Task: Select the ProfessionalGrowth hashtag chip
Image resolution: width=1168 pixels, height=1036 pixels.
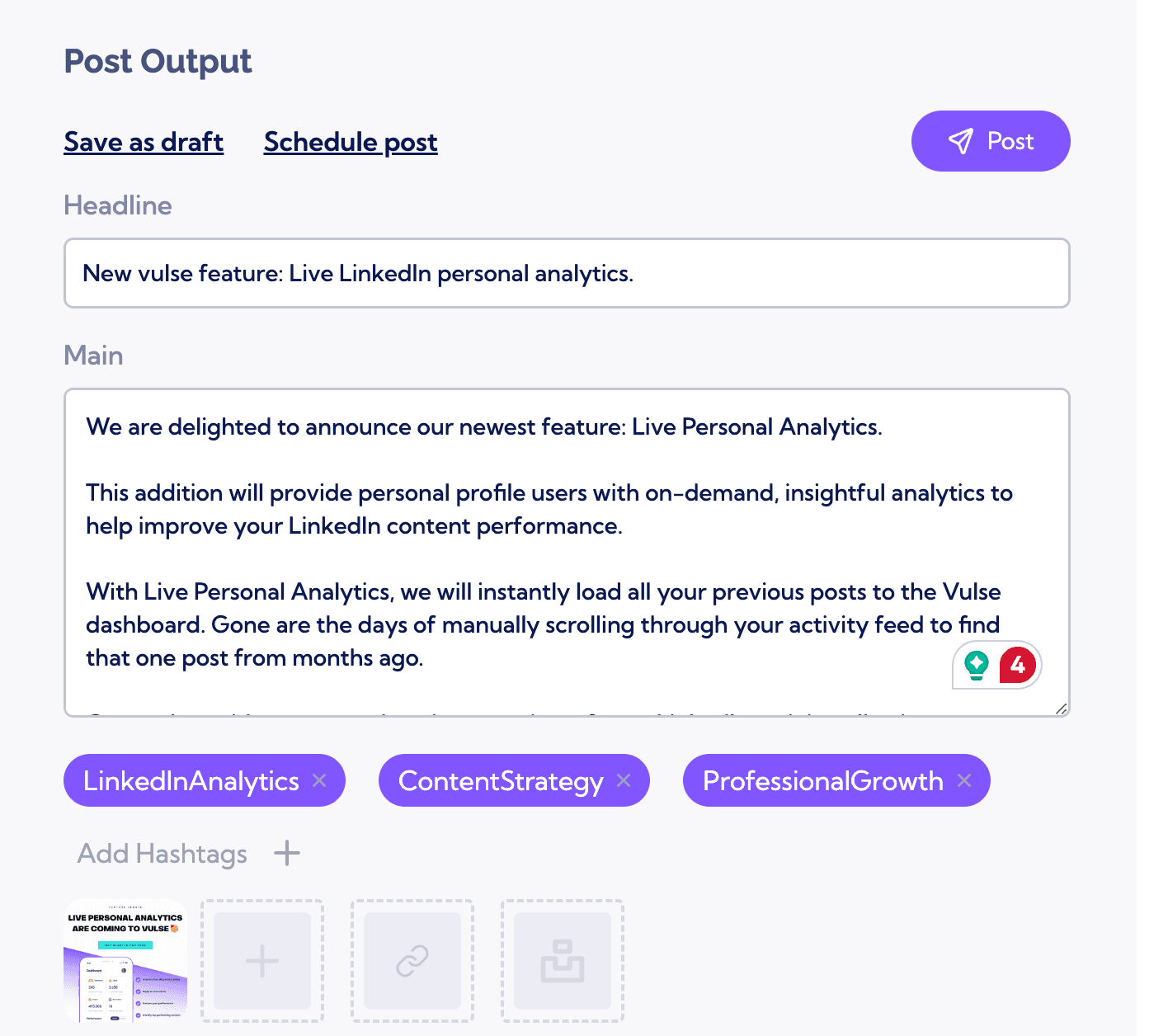Action: click(822, 780)
